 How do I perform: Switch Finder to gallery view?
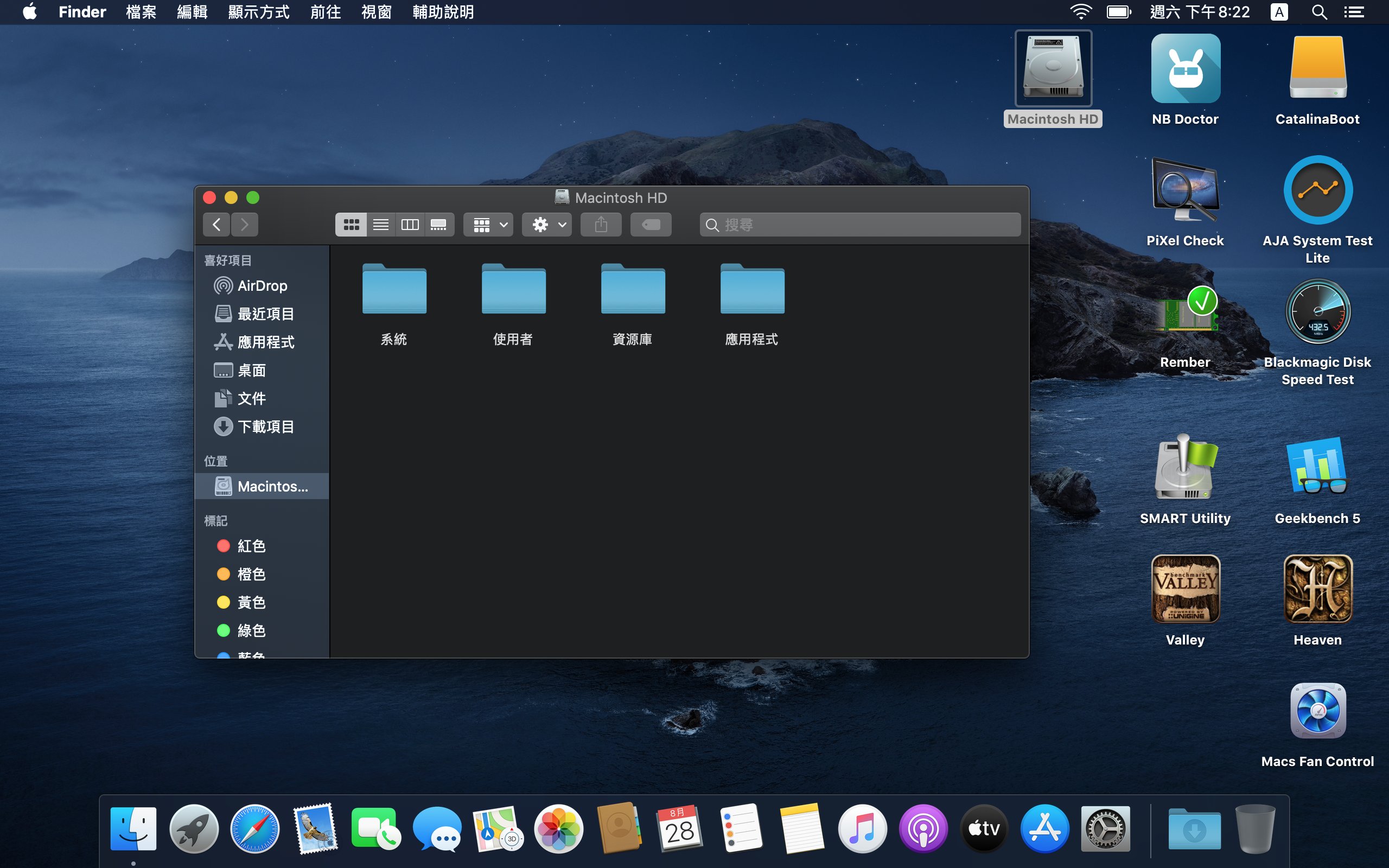pos(438,225)
